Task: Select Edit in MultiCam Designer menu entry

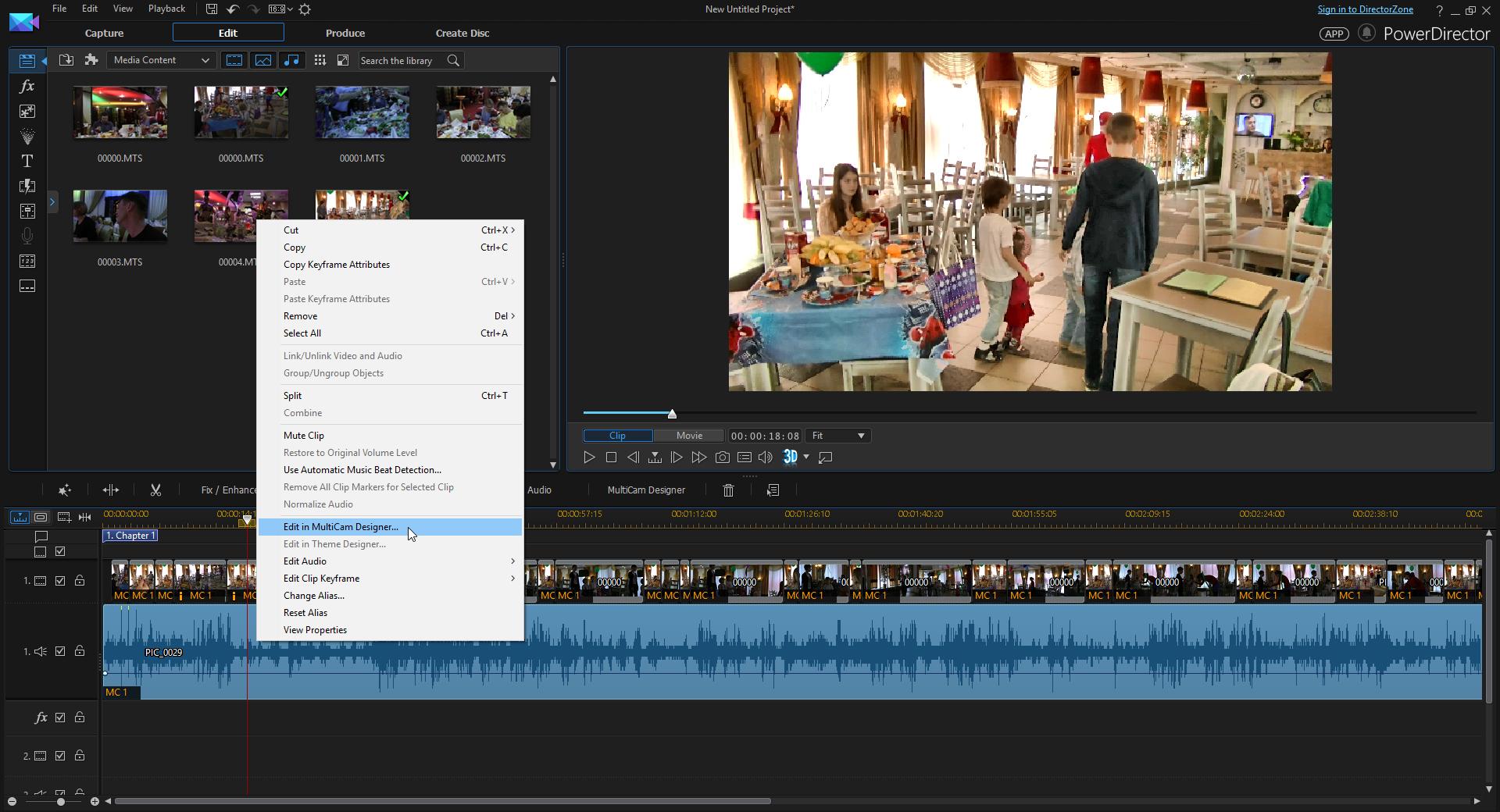Action: (341, 527)
